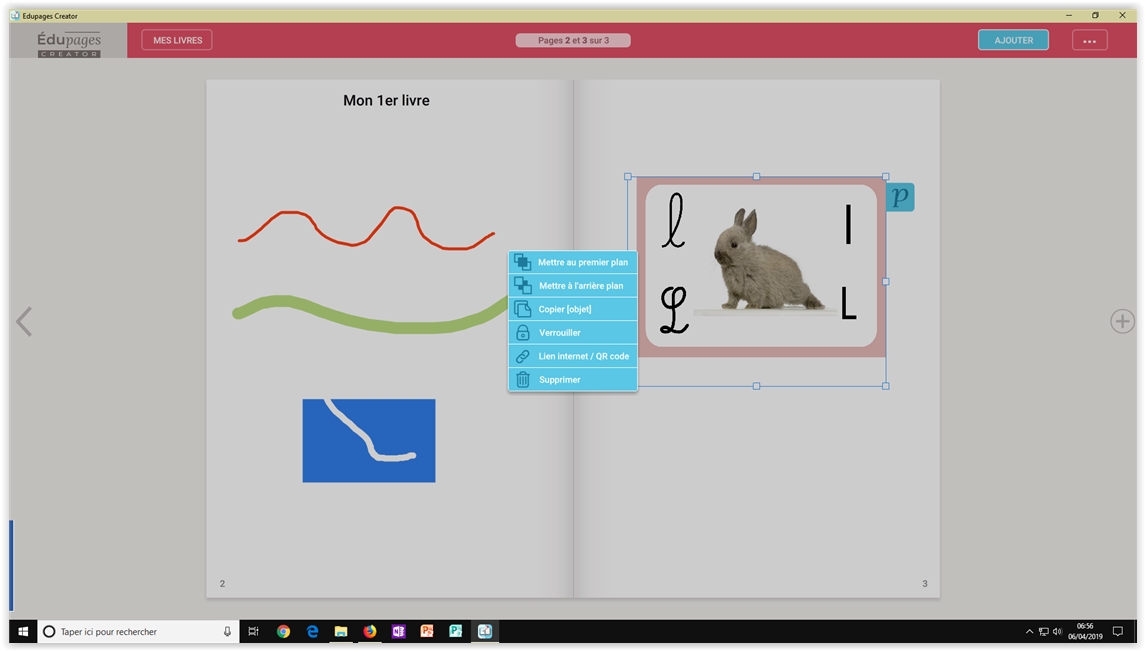Show hidden system tray icons chevron
The height and width of the screenshot is (651, 1145).
point(1029,632)
